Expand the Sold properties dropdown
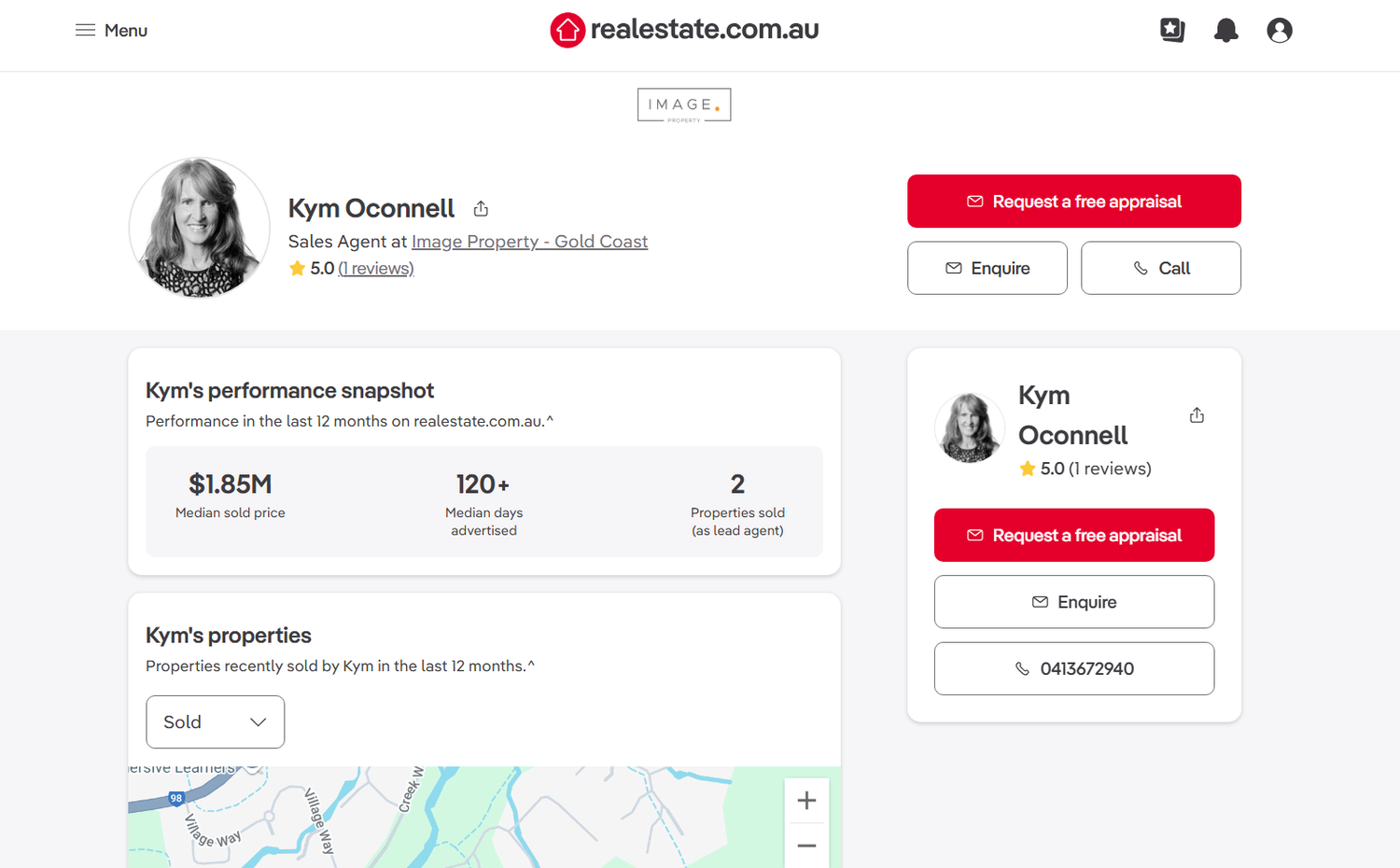The height and width of the screenshot is (868, 1400). click(215, 721)
